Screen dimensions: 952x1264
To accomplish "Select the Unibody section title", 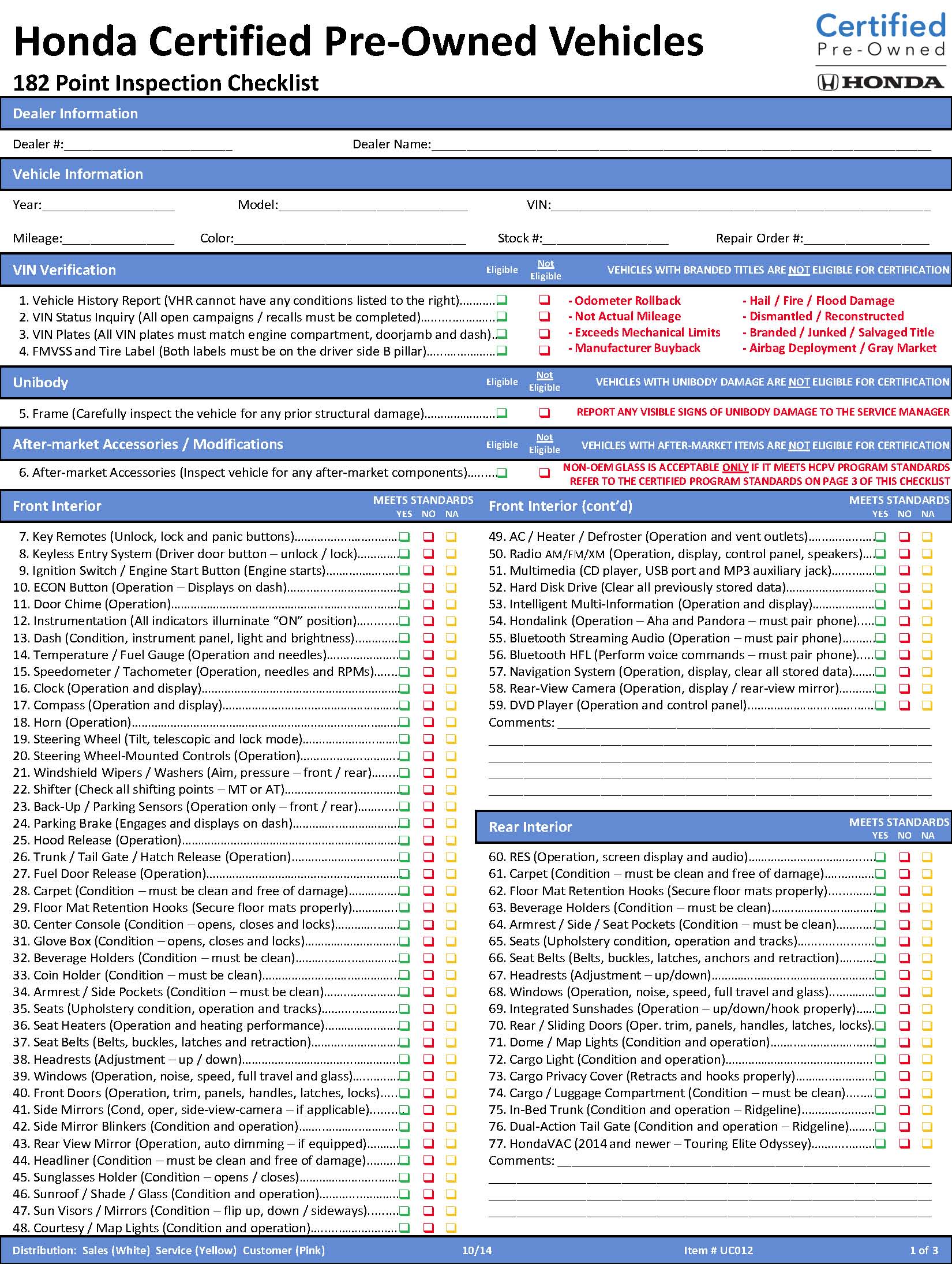I will 40,383.
